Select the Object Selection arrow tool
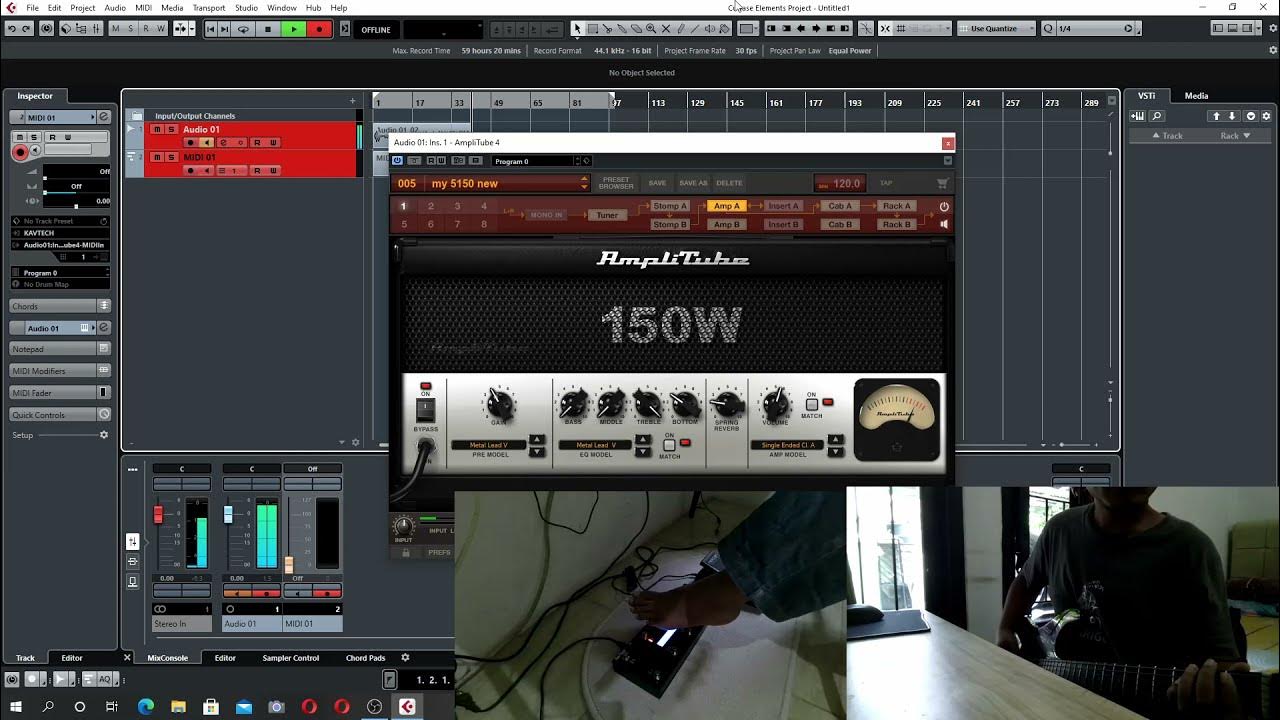The width and height of the screenshot is (1280, 720). pyautogui.click(x=577, y=29)
